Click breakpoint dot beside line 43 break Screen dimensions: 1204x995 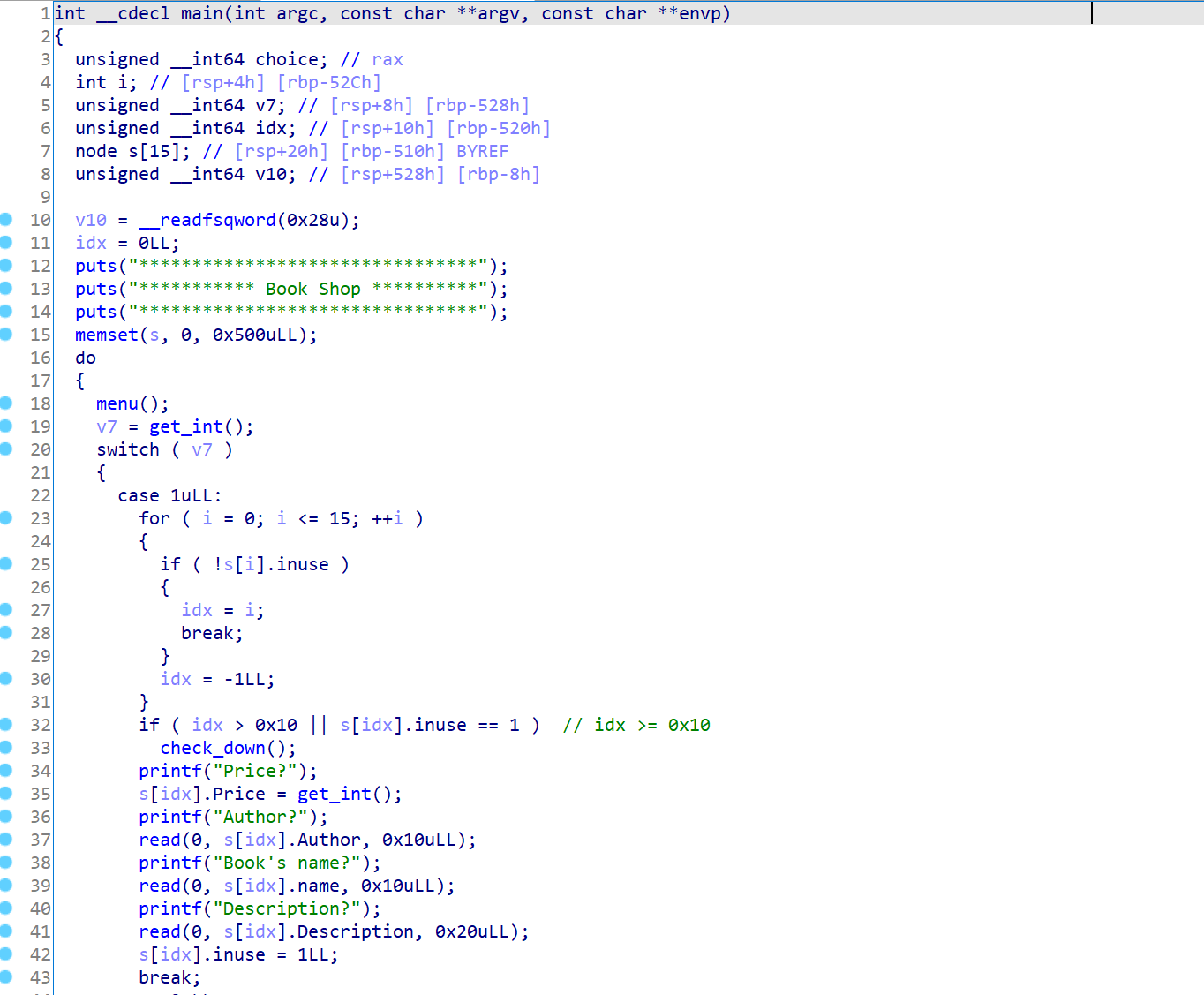tap(6, 976)
